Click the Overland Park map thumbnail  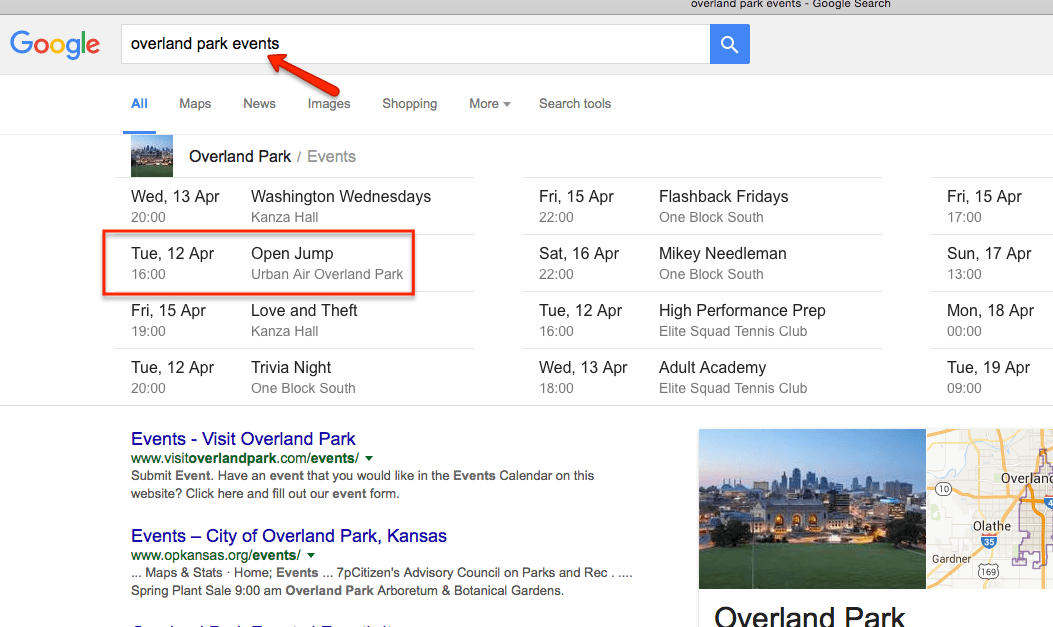tap(989, 509)
